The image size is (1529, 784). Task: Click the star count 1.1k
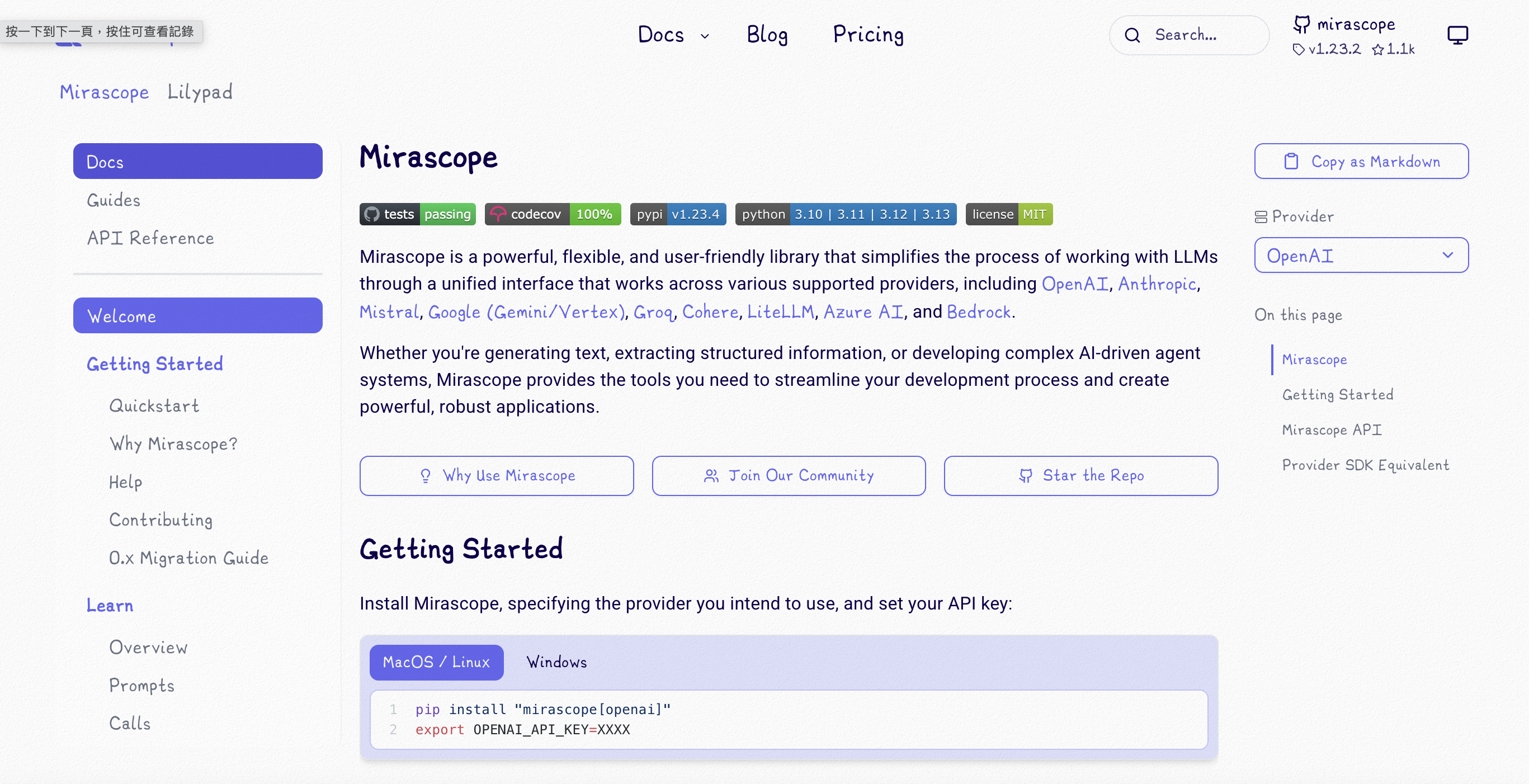[1393, 49]
